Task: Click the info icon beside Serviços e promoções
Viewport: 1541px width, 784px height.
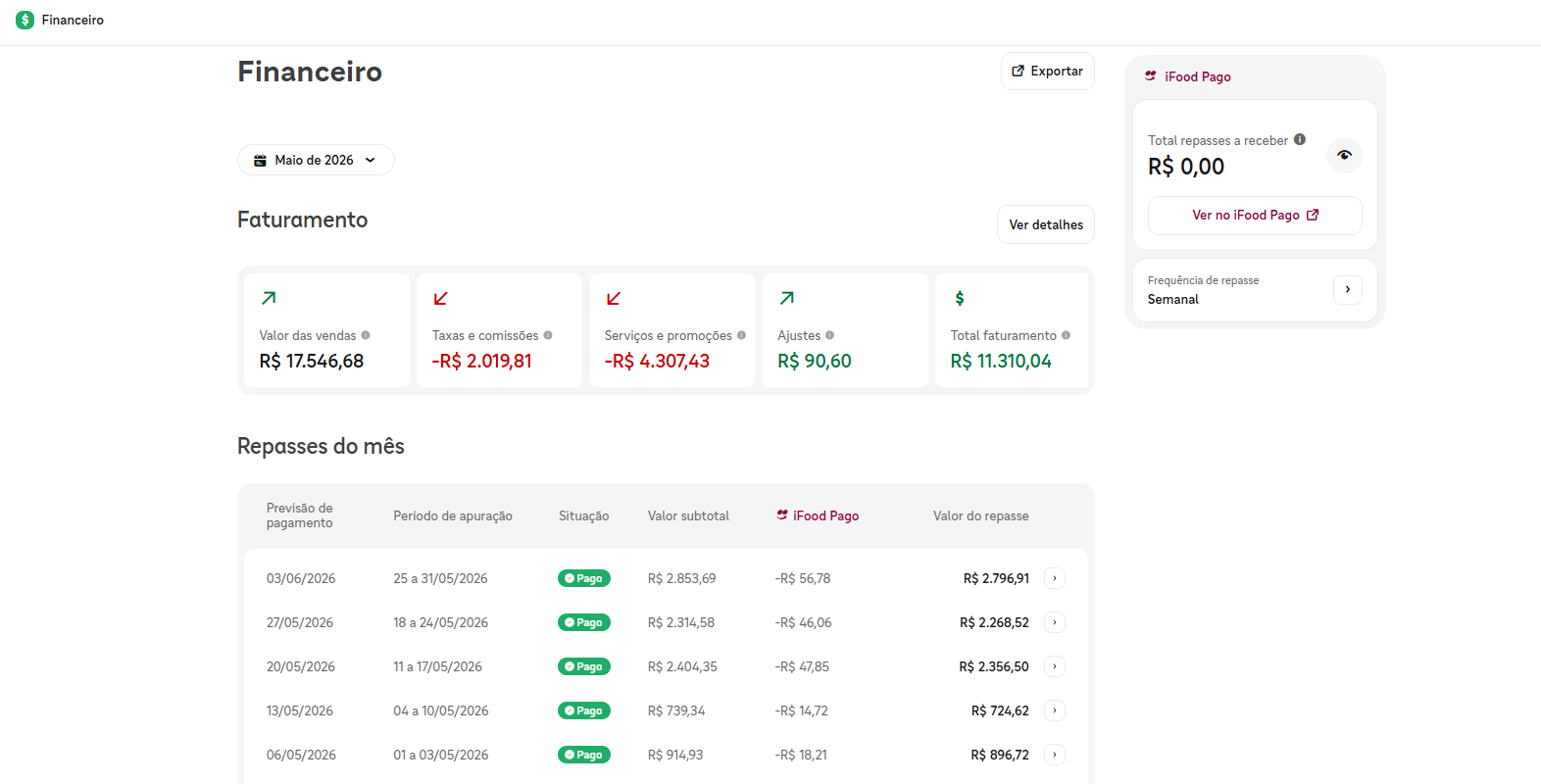Action: 741,335
